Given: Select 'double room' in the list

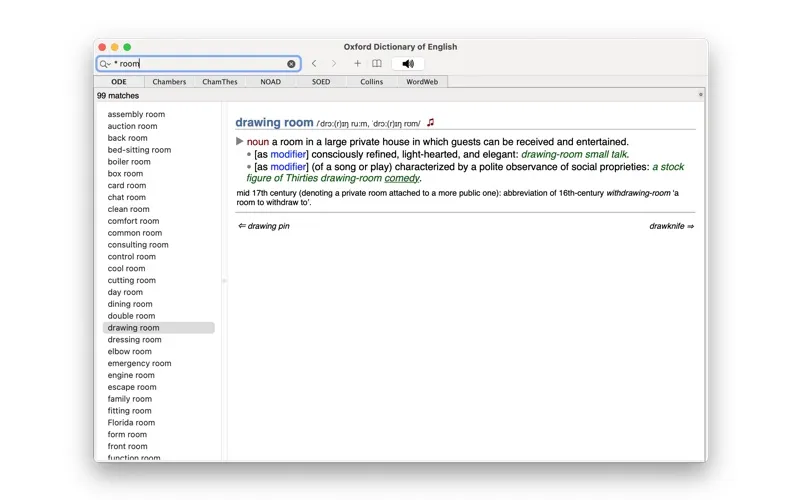Looking at the screenshot, I should pyautogui.click(x=131, y=316).
